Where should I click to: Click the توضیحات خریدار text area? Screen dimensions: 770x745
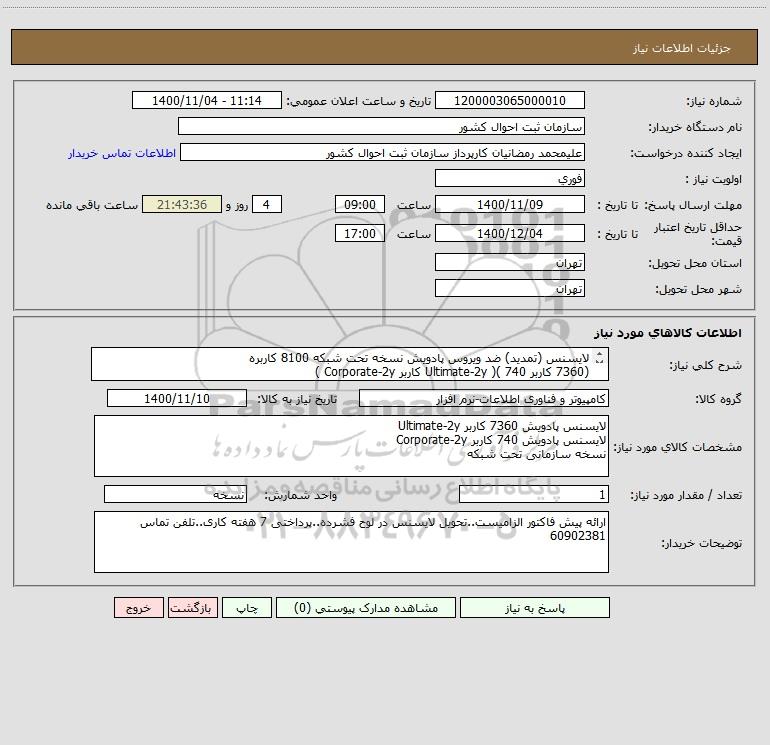(x=351, y=542)
